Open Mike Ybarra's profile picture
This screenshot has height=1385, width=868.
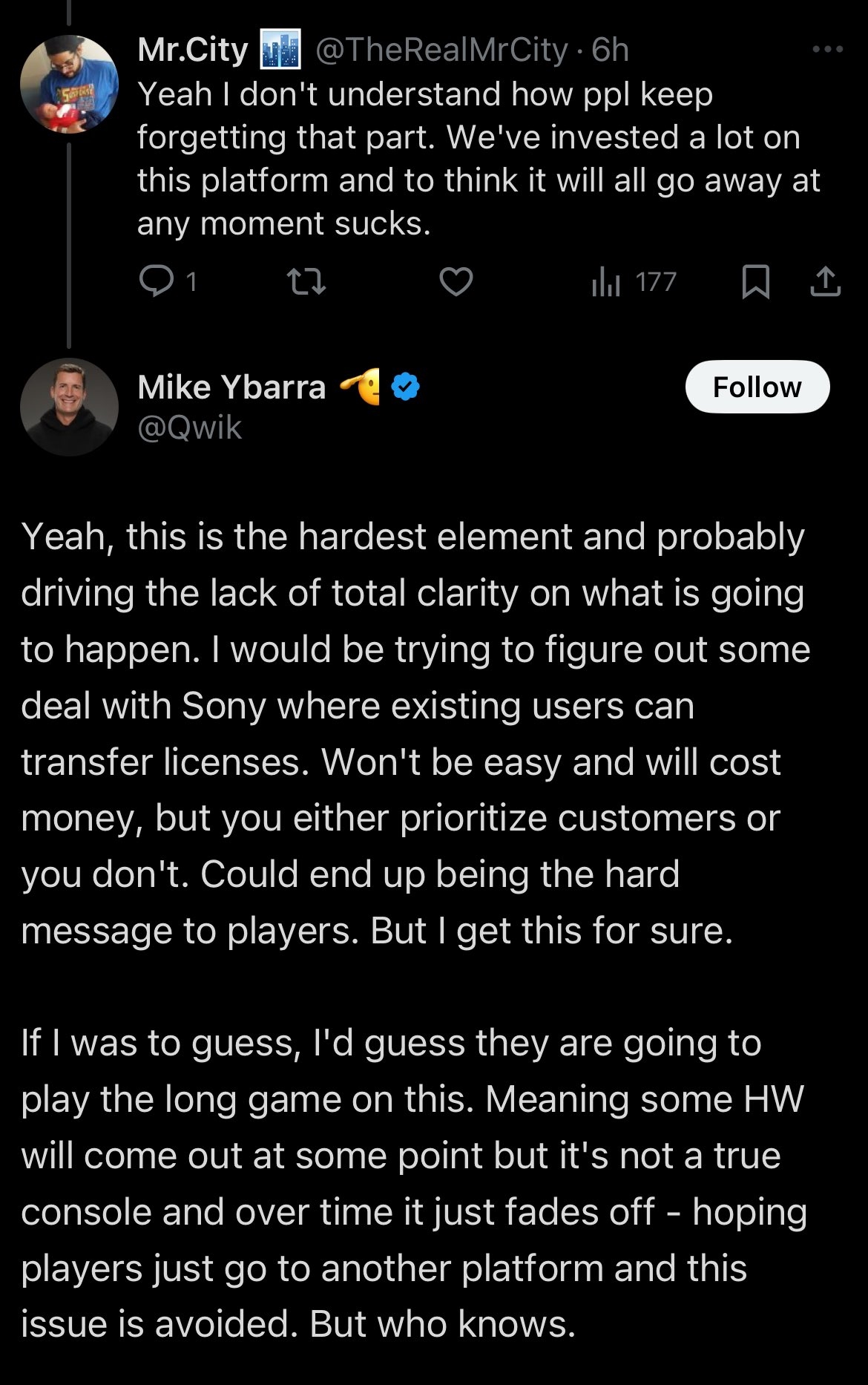[x=69, y=407]
